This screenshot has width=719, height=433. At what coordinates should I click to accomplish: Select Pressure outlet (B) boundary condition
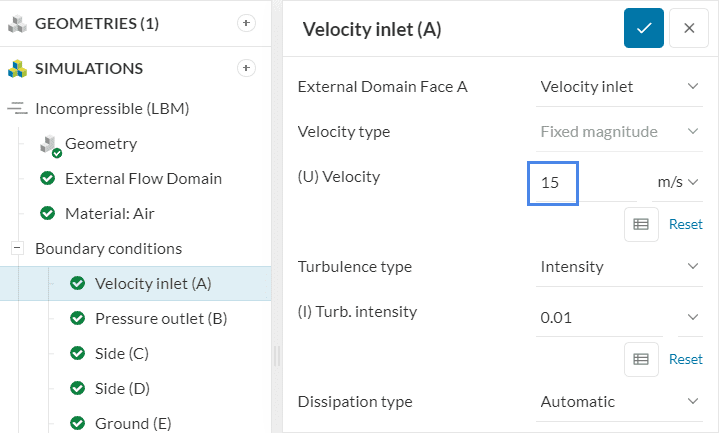(160, 319)
